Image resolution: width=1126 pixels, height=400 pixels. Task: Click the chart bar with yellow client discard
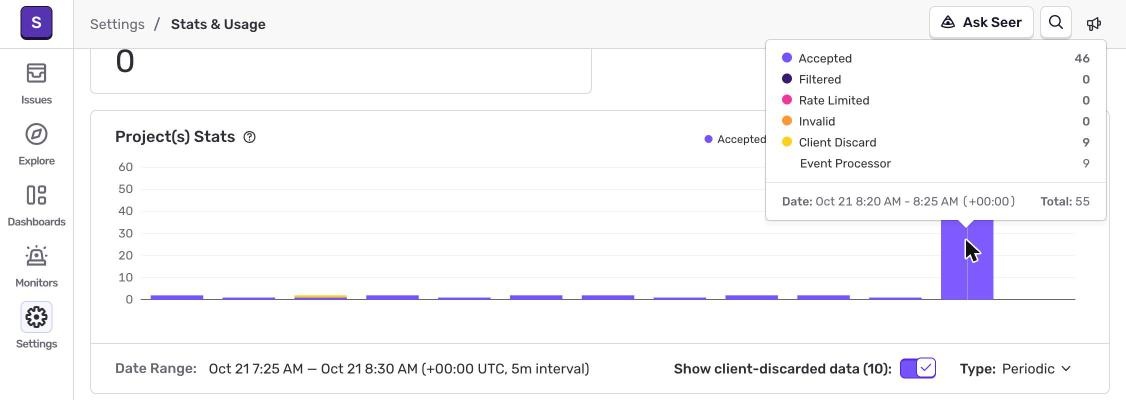tap(320, 297)
